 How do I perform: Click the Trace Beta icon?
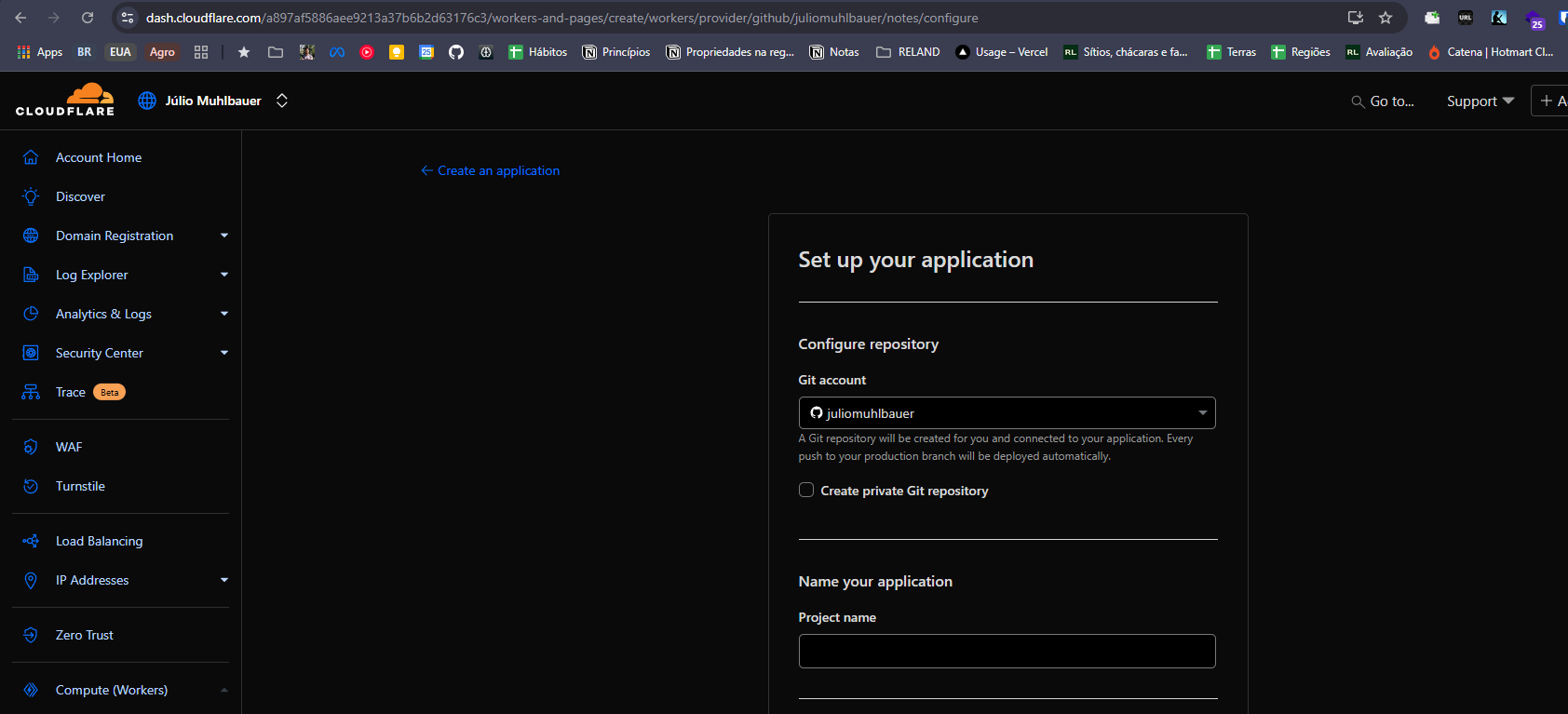click(x=31, y=392)
